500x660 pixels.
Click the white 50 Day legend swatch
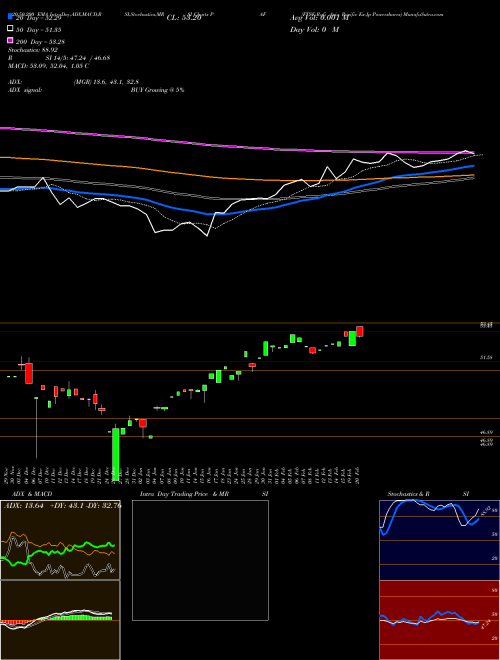(11, 29)
